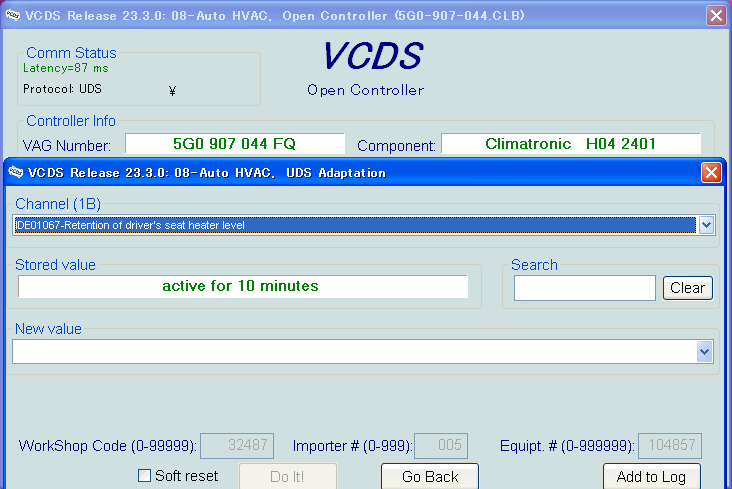Click the Stored value field 'active for 10 minutes'
The width and height of the screenshot is (732, 489).
tap(243, 286)
